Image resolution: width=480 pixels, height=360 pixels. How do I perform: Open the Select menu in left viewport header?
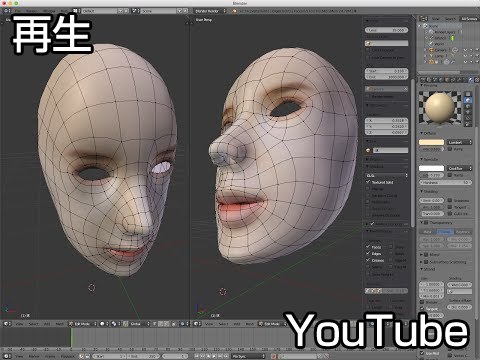[33, 324]
